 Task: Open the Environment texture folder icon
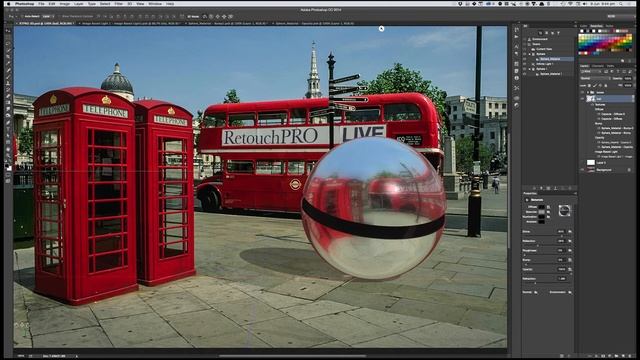pos(570,292)
